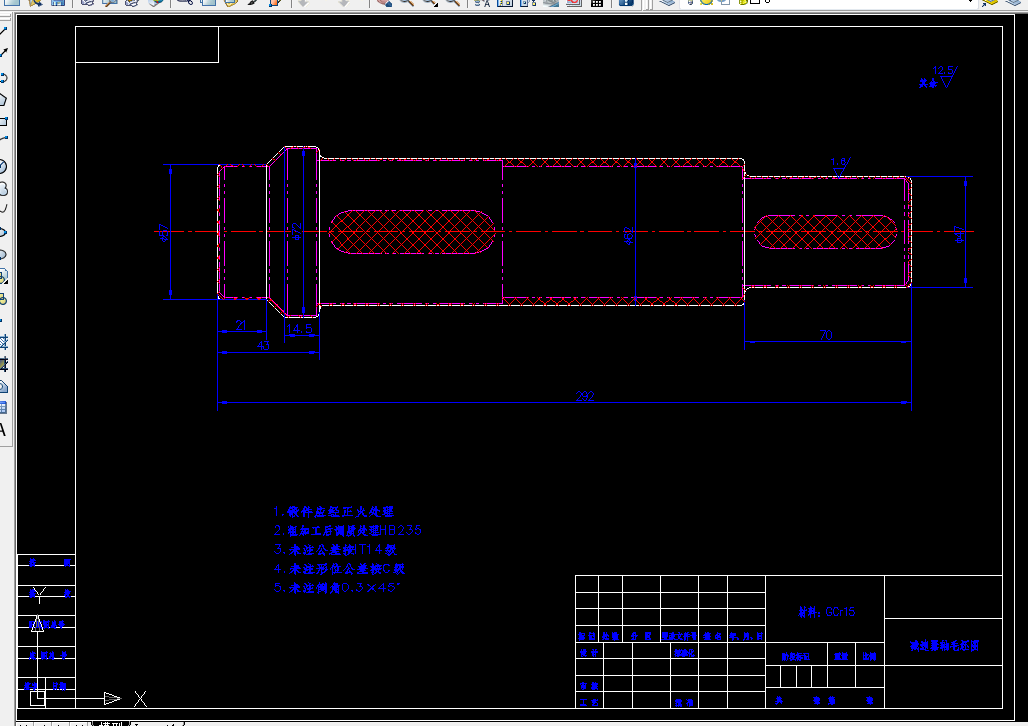The image size is (1028, 726).
Task: Click the left cross-hatched keyway slot
Action: pos(411,232)
